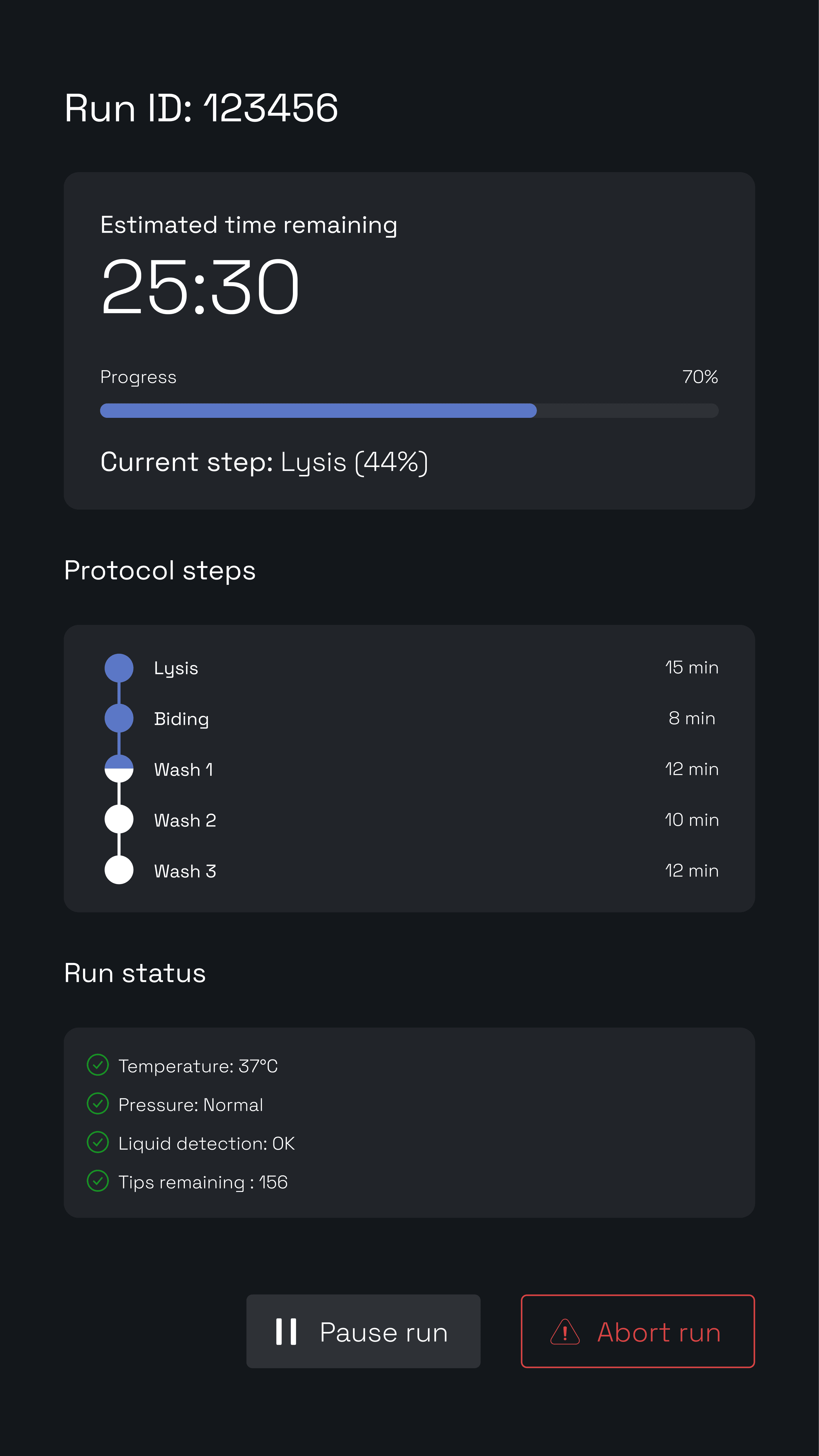Pause the run with Pause run button
Viewport: 819px width, 1456px height.
363,1332
